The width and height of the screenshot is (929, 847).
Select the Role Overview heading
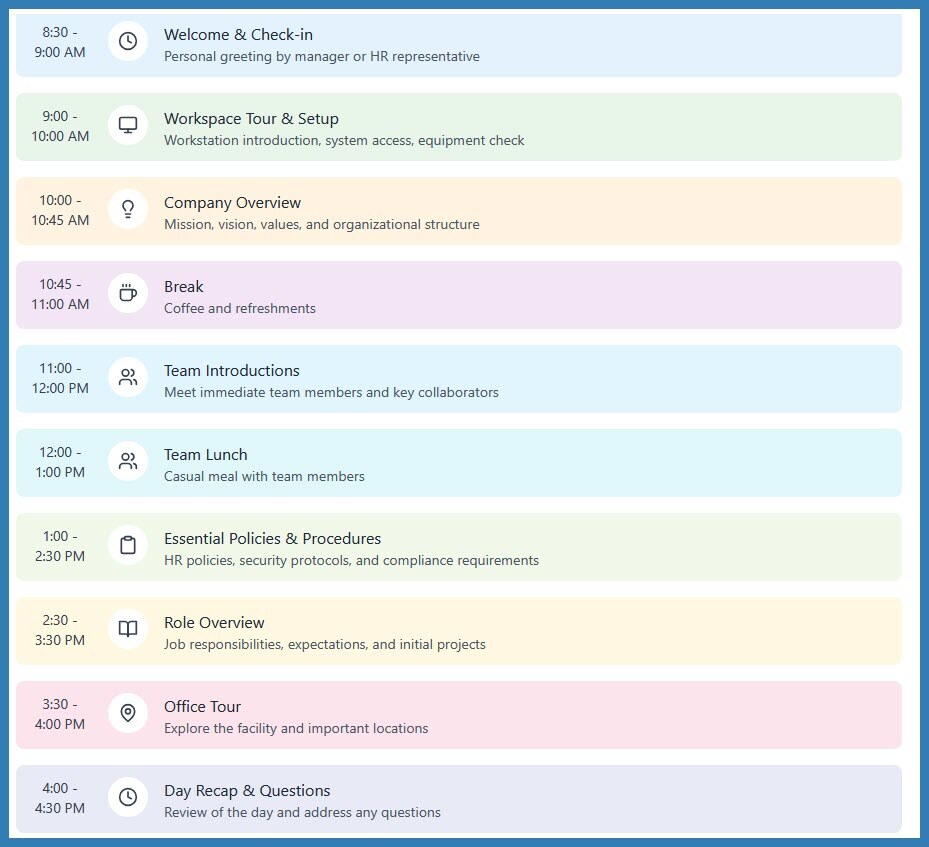[x=214, y=623]
